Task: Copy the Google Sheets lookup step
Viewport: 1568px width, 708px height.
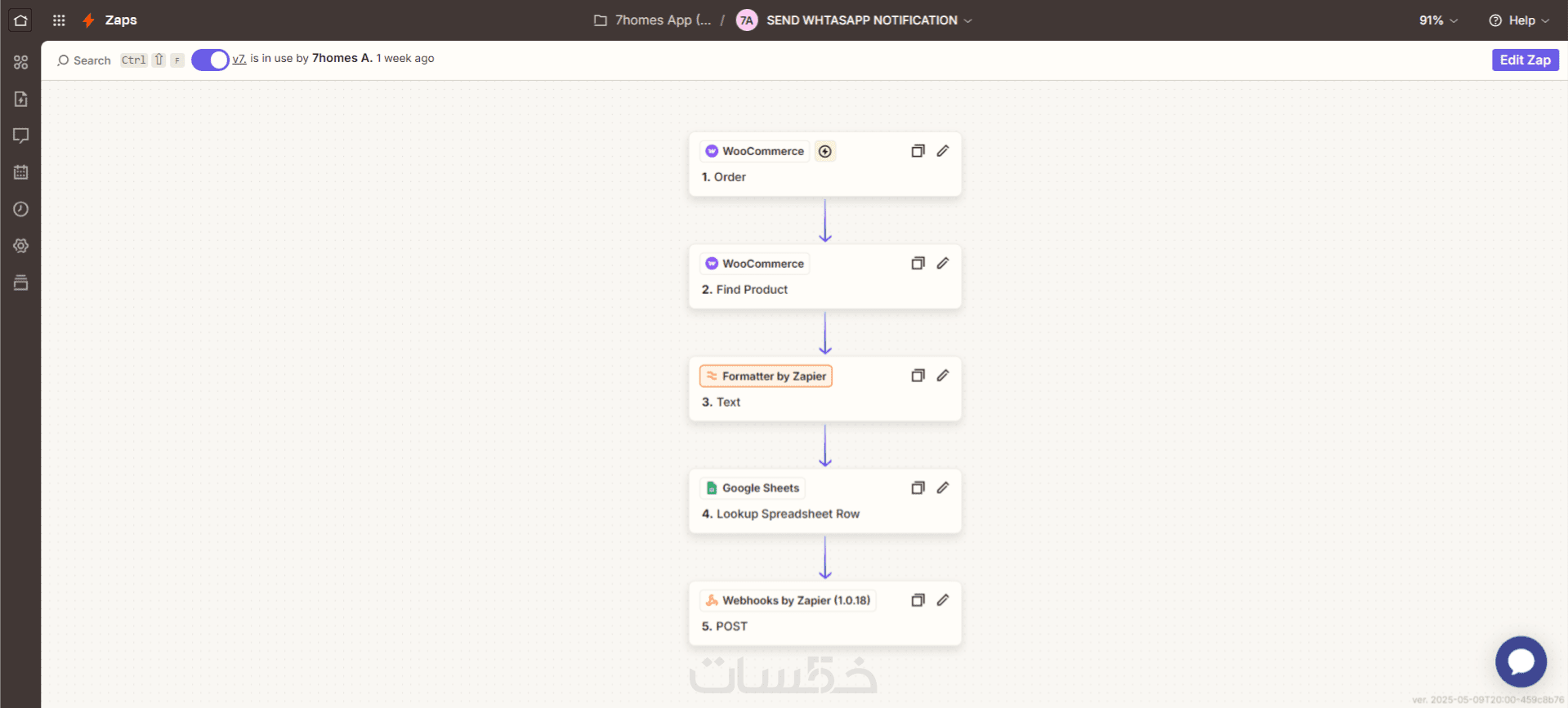Action: pos(918,488)
